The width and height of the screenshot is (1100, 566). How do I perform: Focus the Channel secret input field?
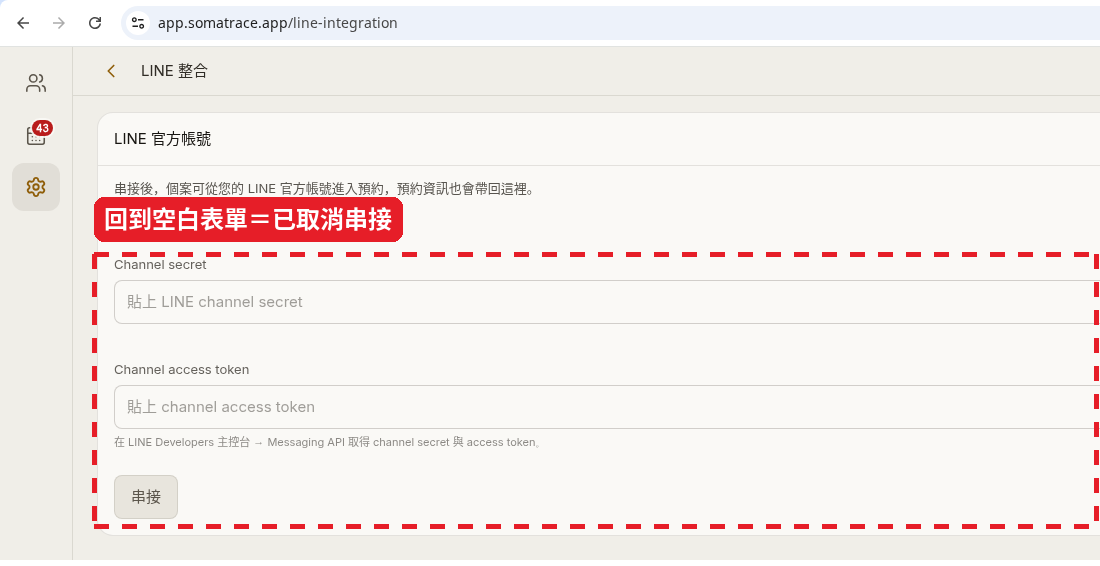(x=607, y=302)
